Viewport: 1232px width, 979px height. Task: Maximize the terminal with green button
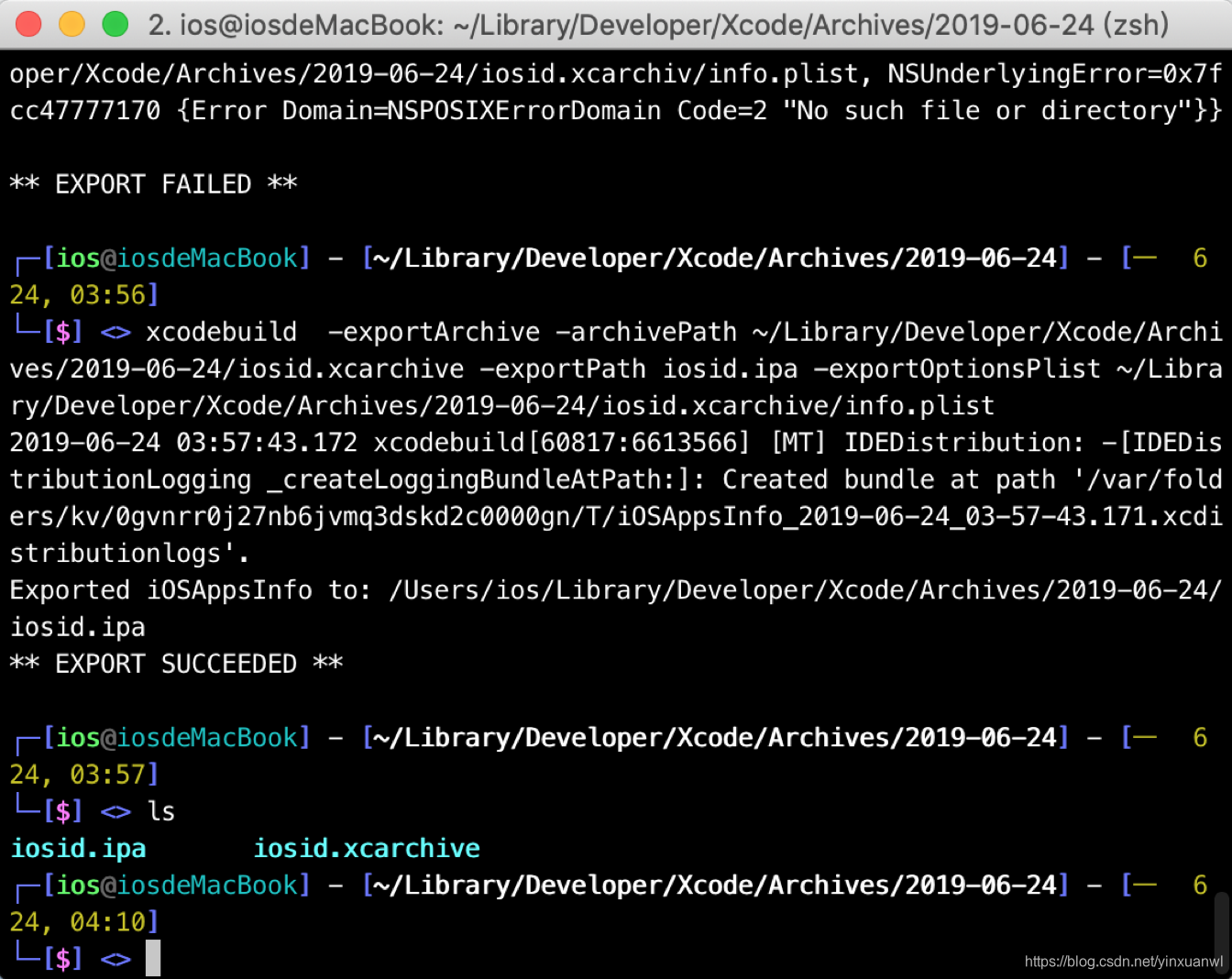pos(115,24)
